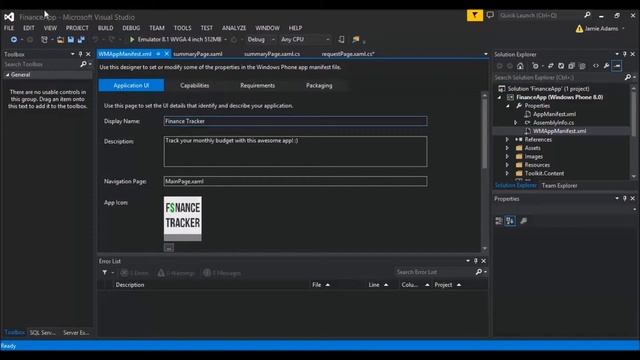Screen dimensions: 640x360
Task: Open the feedback speech bubble icon
Action: tap(490, 15)
